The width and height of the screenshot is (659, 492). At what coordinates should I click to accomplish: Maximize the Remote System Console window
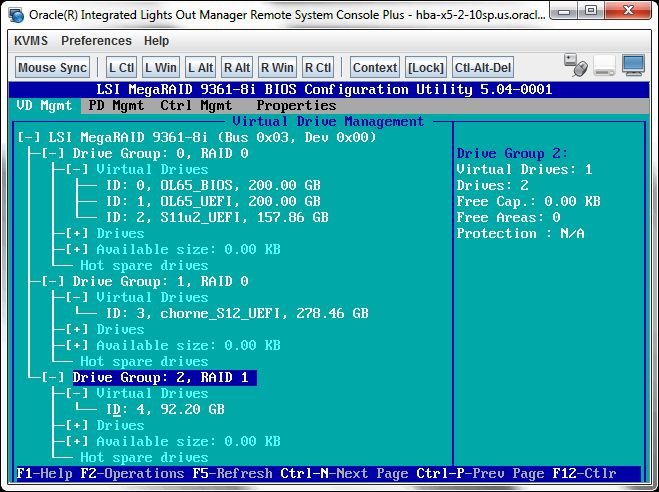coord(591,11)
